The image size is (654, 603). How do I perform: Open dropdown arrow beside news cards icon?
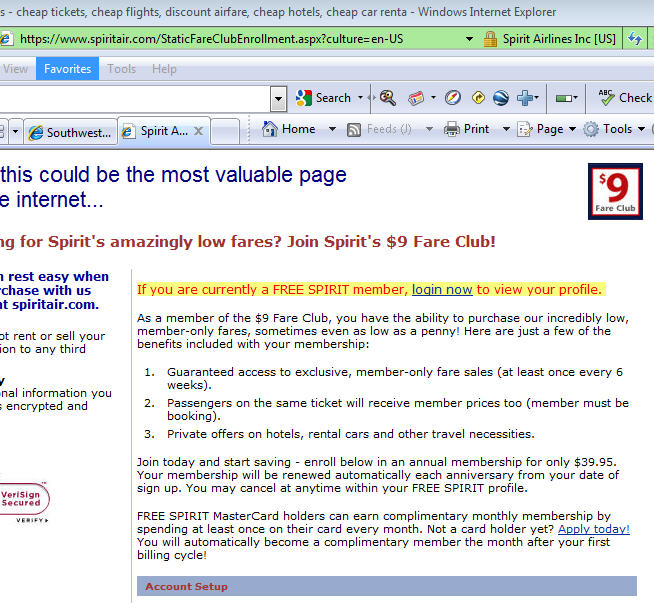433,98
